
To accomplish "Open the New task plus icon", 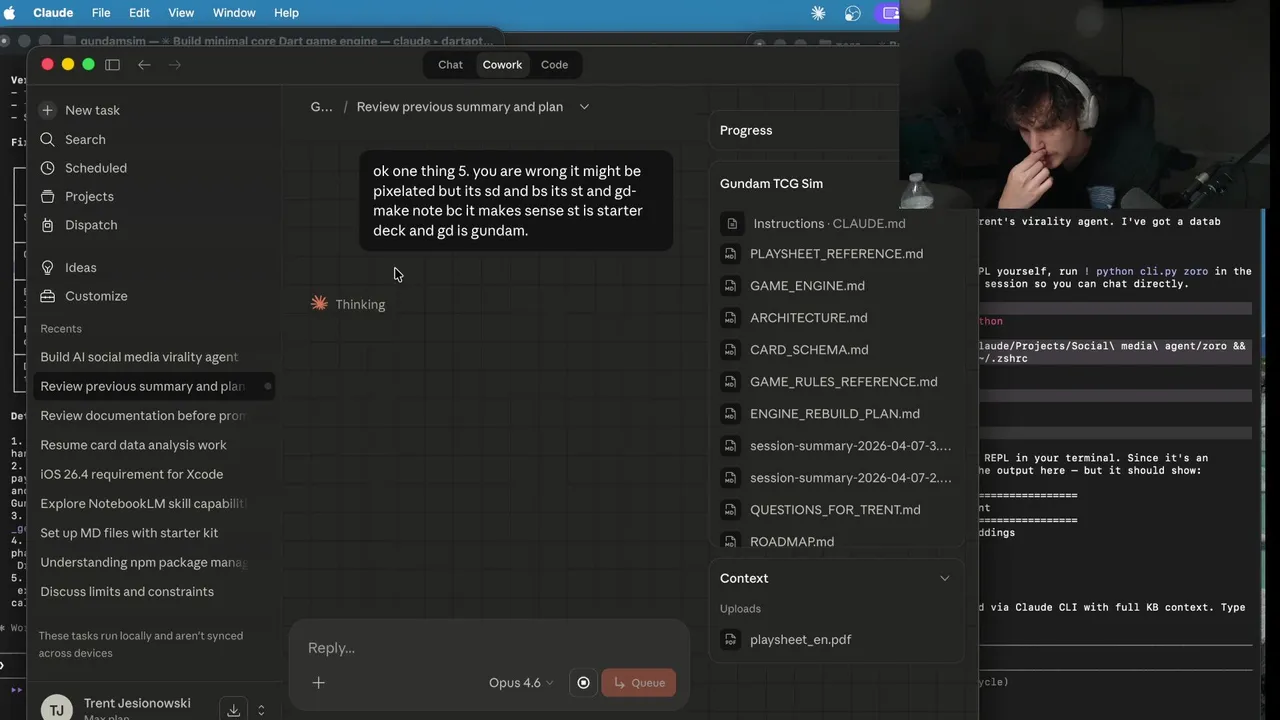I will pyautogui.click(x=47, y=110).
